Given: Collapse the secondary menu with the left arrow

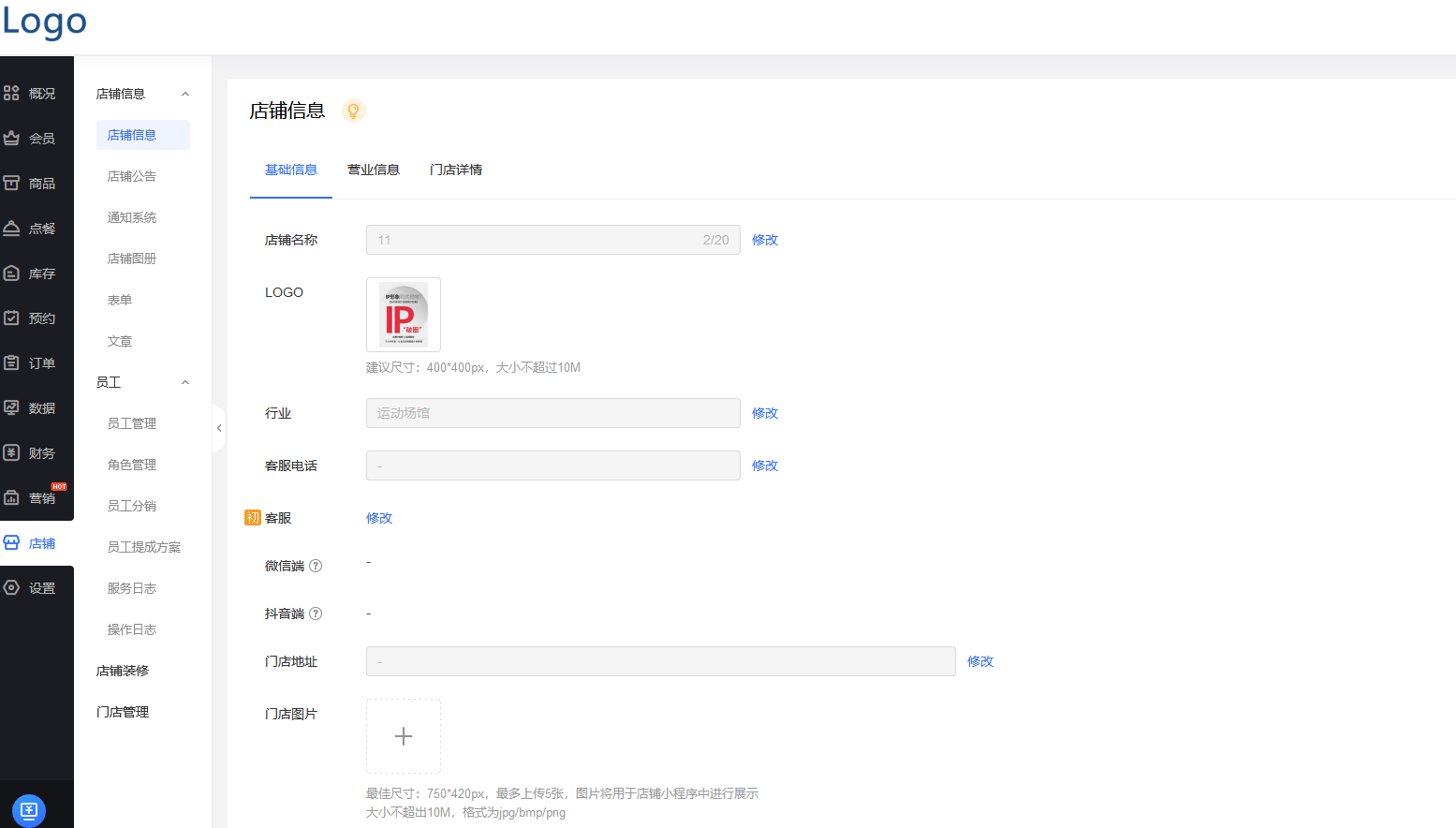Looking at the screenshot, I should pyautogui.click(x=219, y=427).
